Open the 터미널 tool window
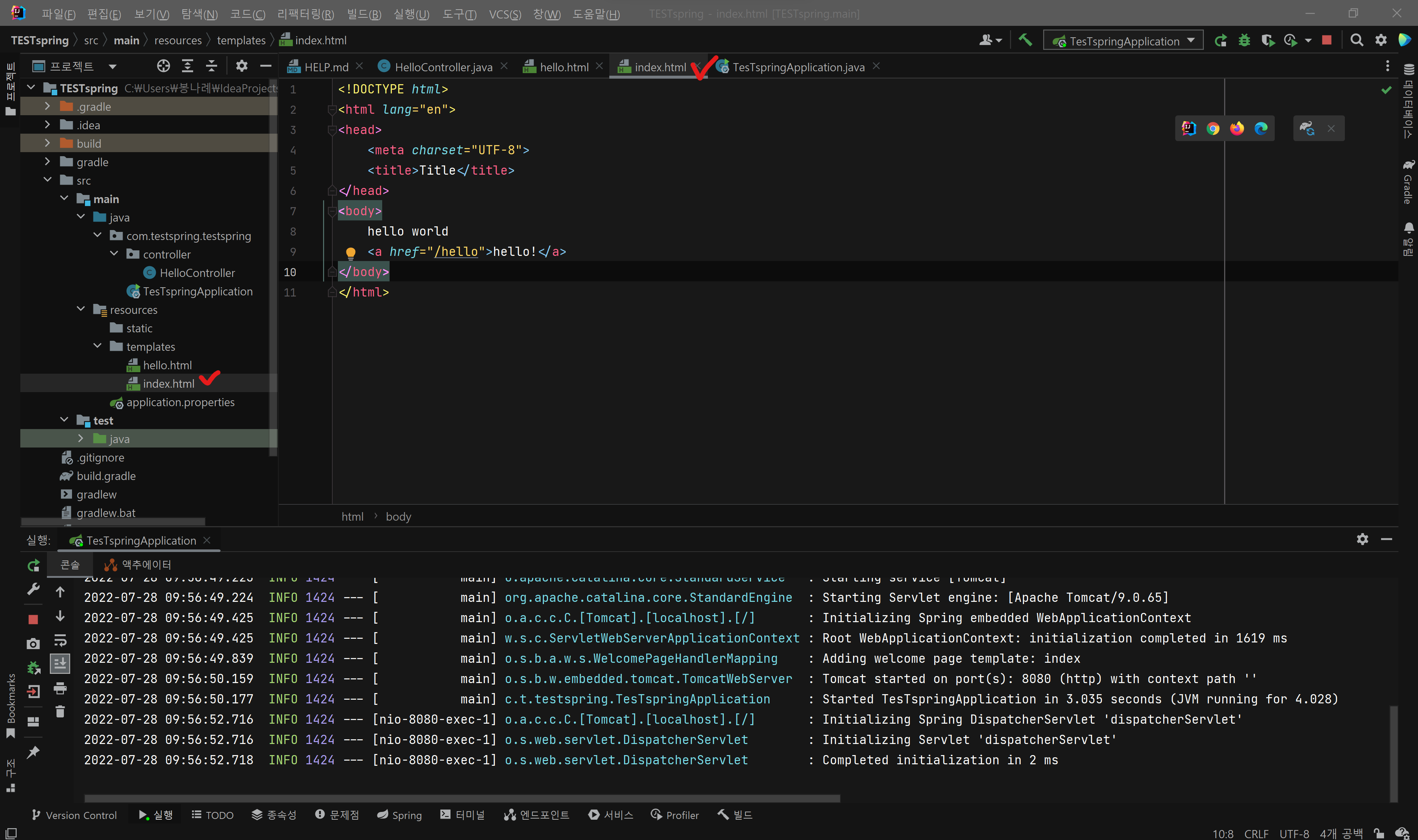The width and height of the screenshot is (1418, 840). pyautogui.click(x=462, y=815)
